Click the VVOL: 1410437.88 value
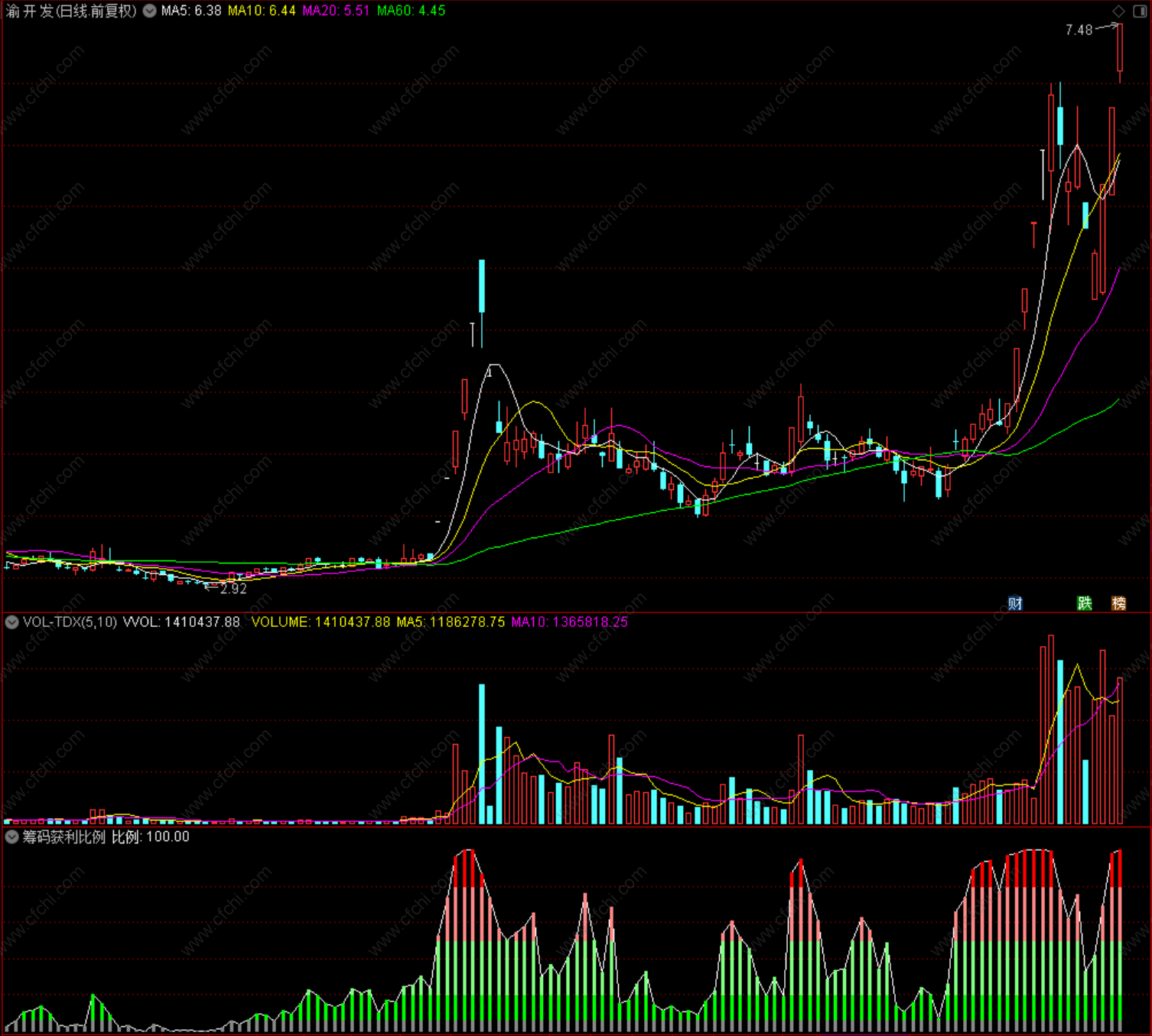1152x1036 pixels. coord(181,622)
